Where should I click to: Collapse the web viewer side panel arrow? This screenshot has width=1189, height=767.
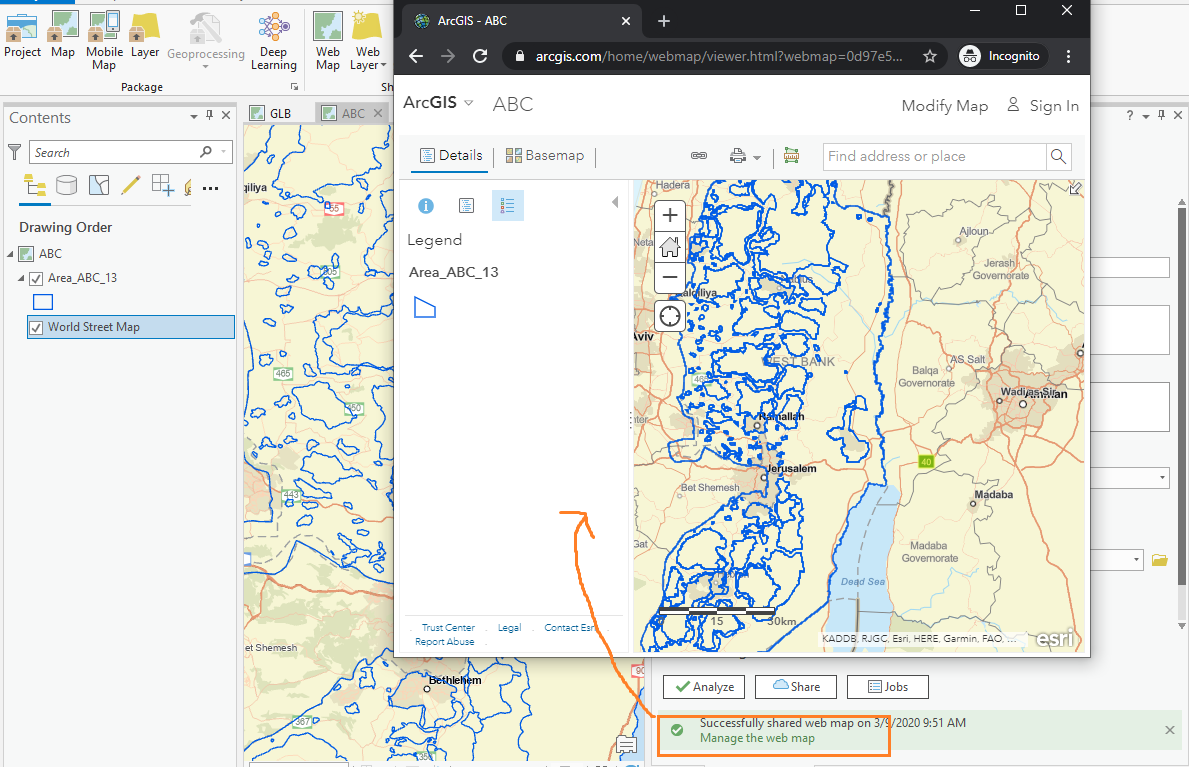coord(615,202)
